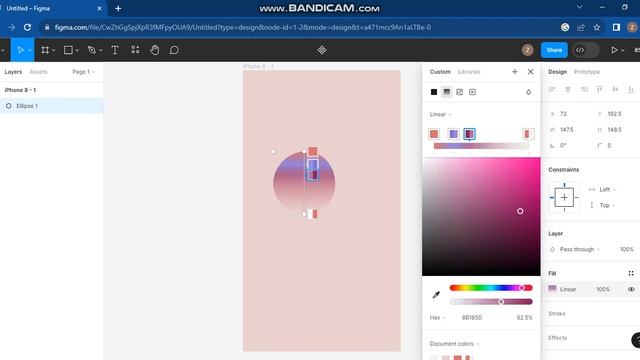Click the Present play icon

pyautogui.click(x=614, y=50)
